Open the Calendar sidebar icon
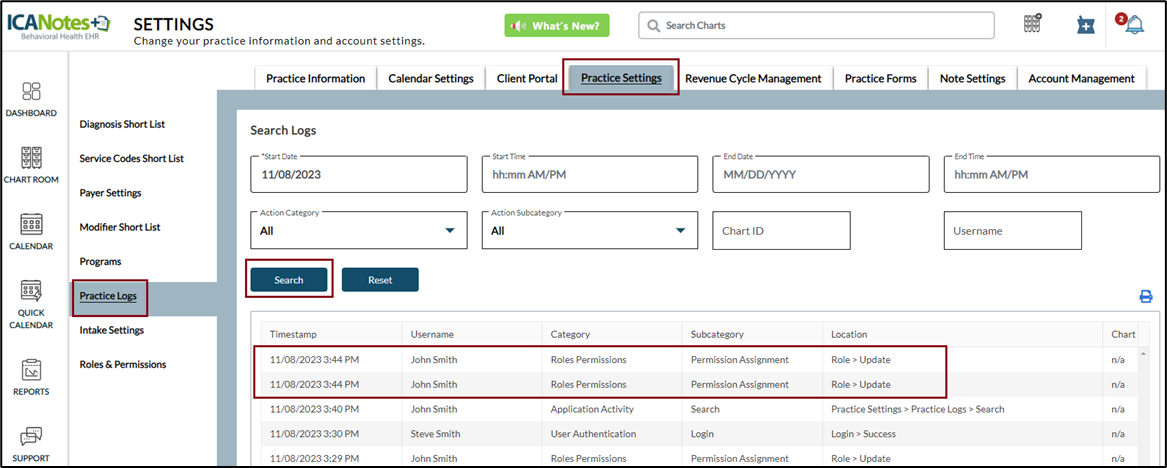Viewport: 1167px width, 468px height. point(31,225)
